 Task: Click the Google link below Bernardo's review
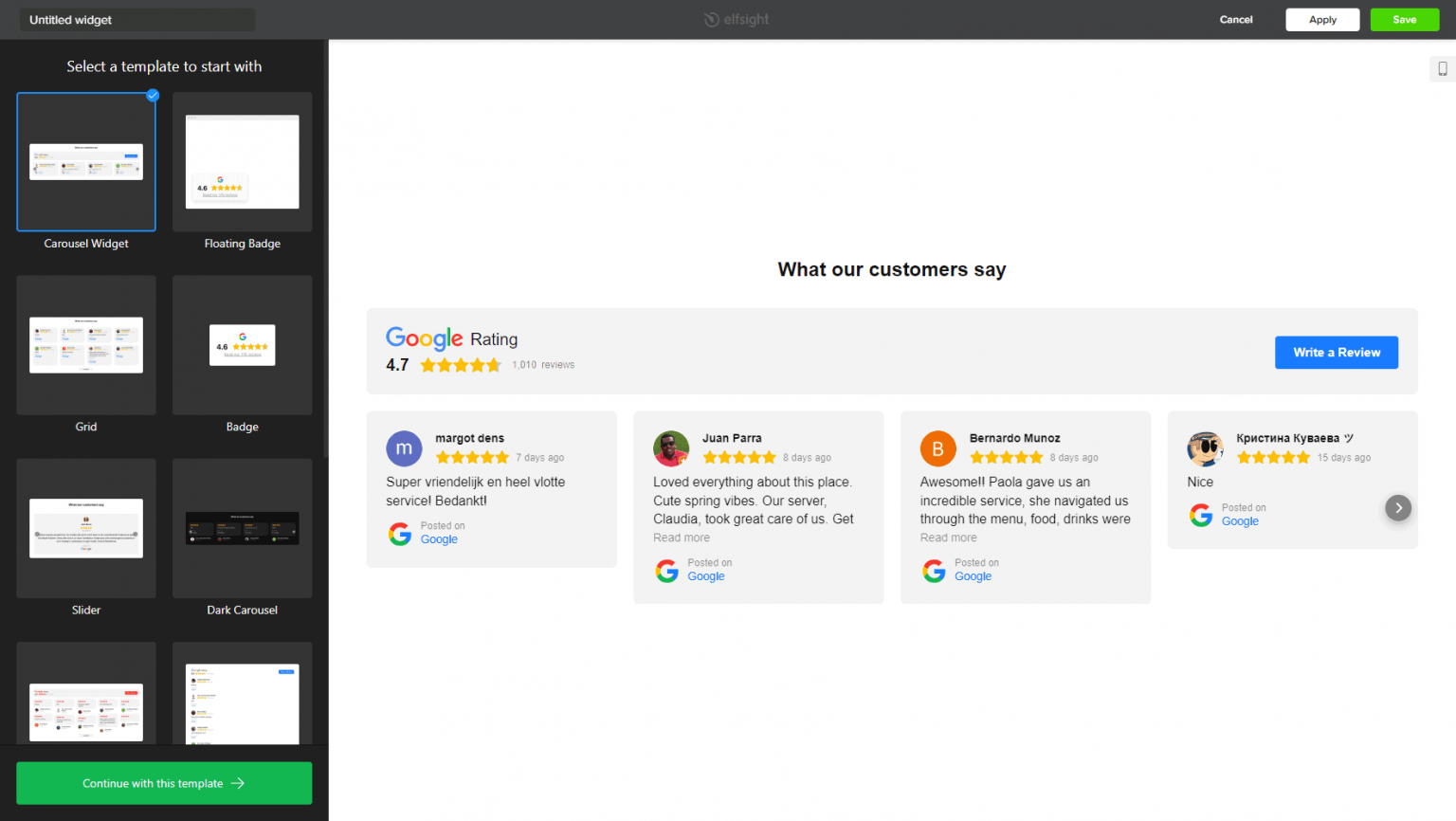click(x=973, y=575)
